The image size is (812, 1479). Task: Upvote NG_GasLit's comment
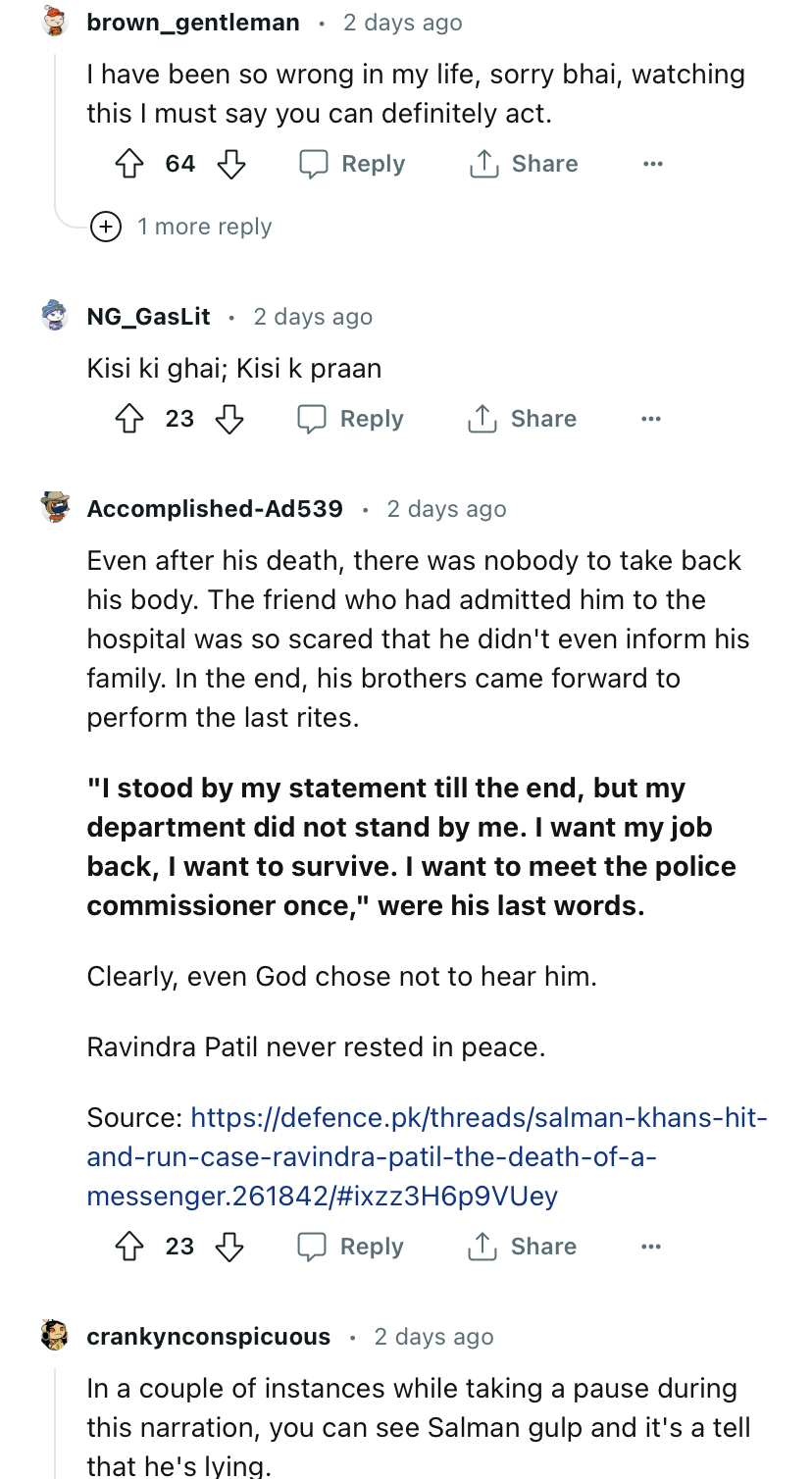click(129, 419)
